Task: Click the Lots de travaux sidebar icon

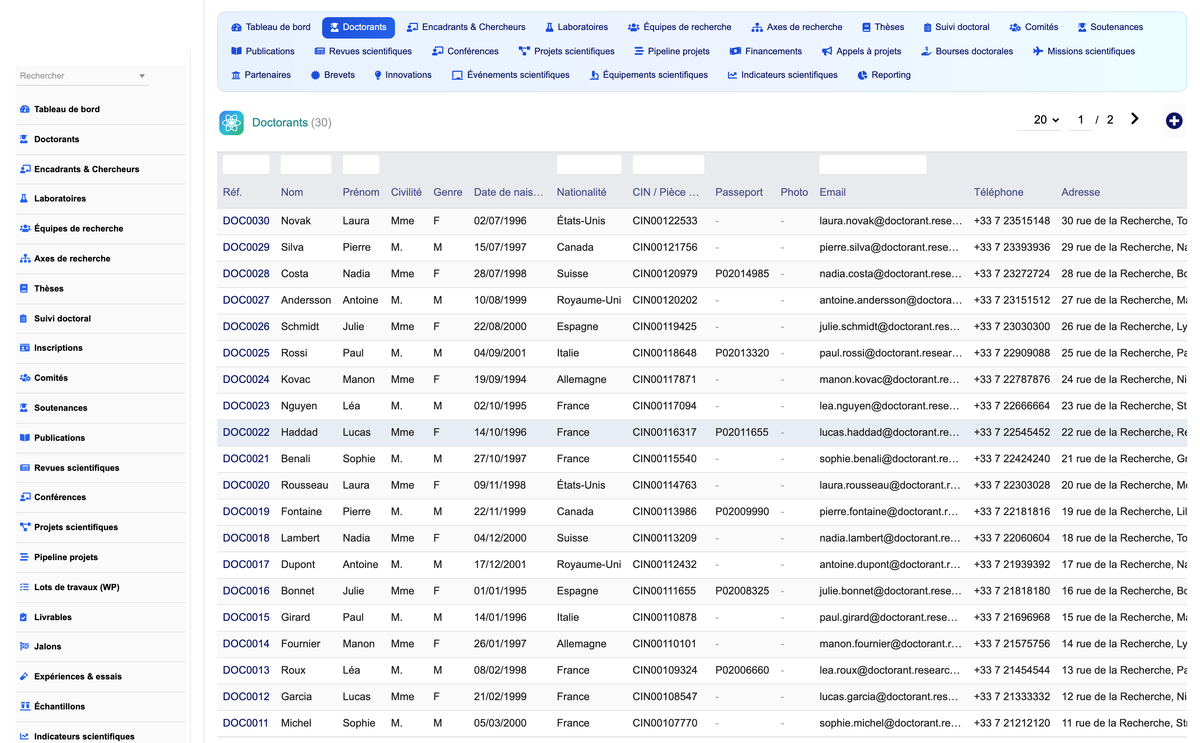Action: click(25, 587)
